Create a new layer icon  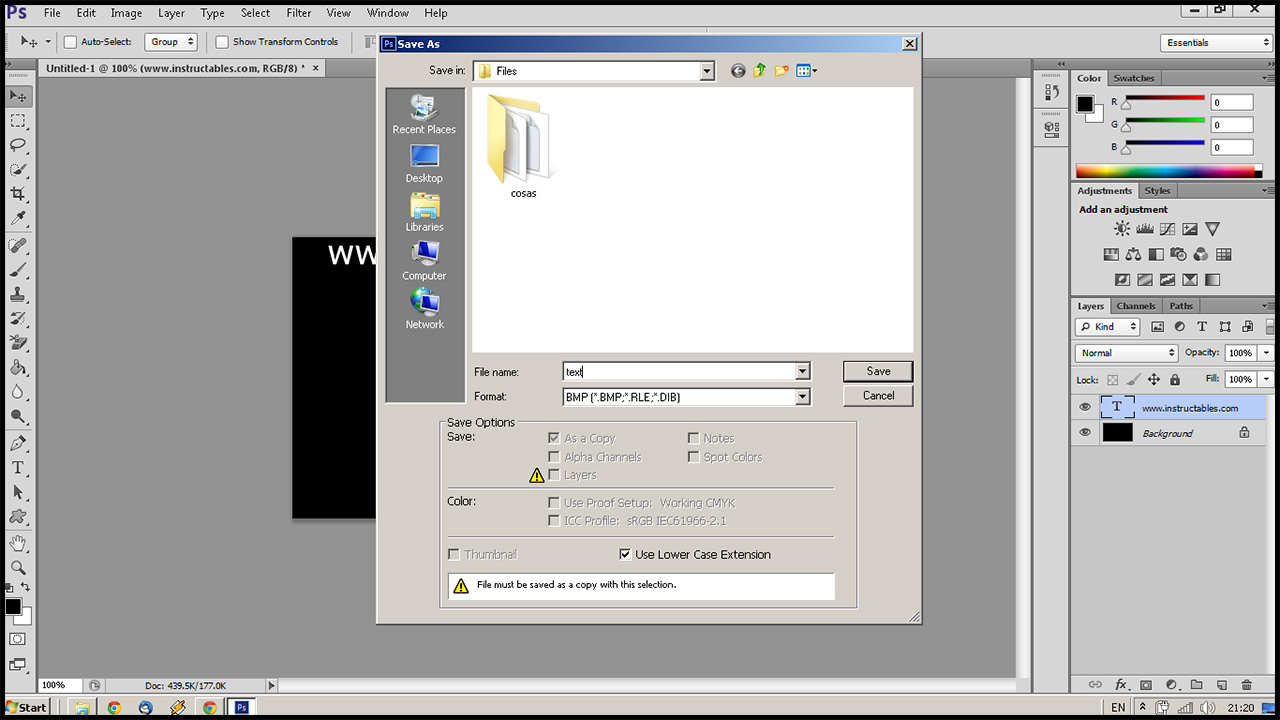(1221, 685)
